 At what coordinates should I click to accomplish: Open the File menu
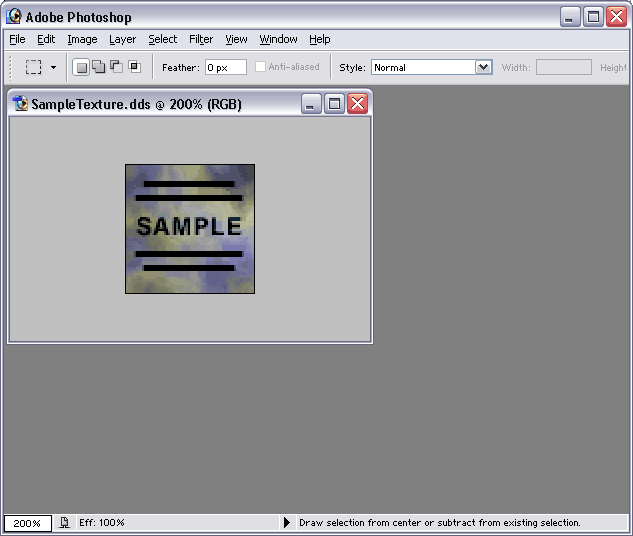[x=17, y=39]
